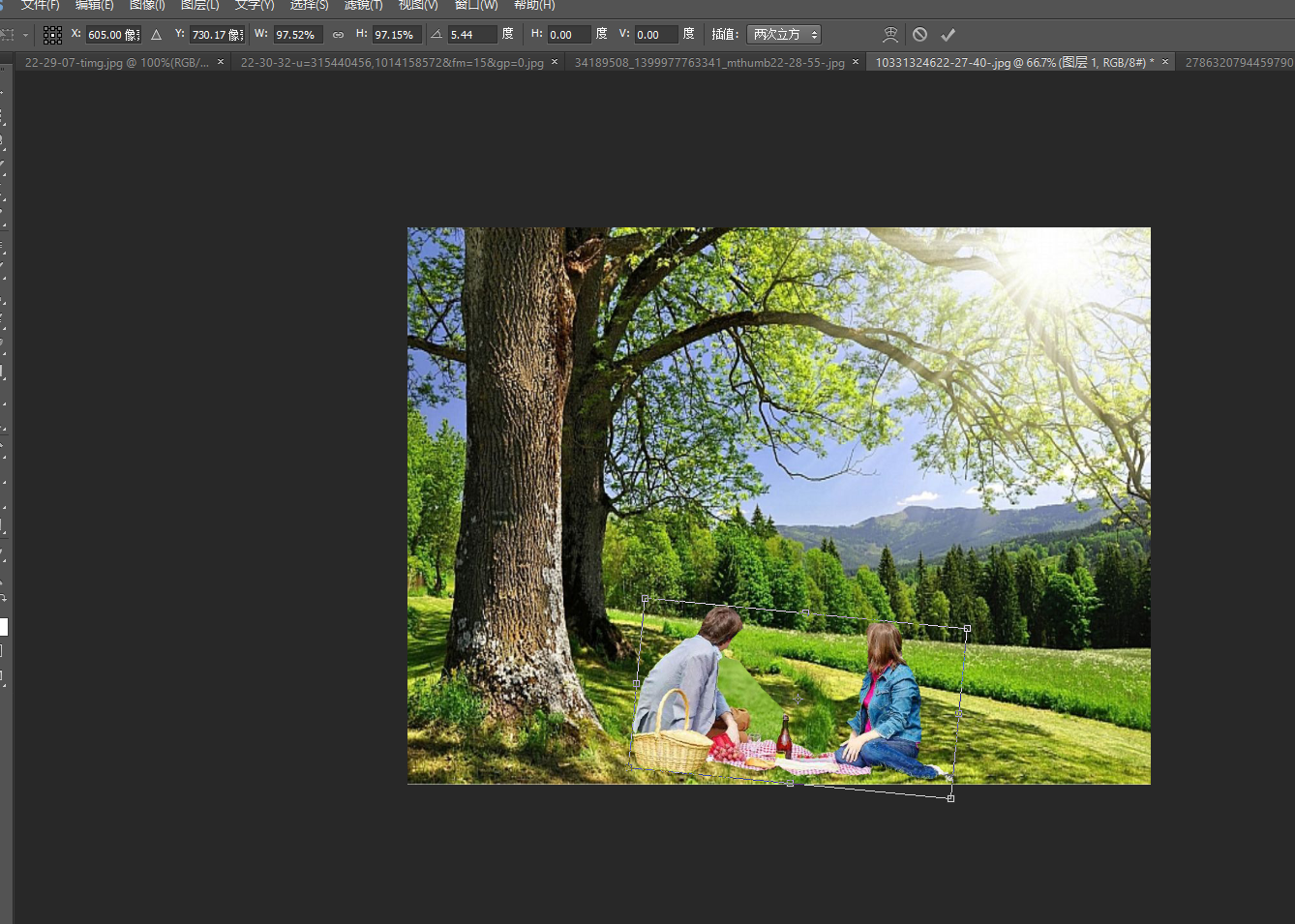Close the 22-29-07-timg.jpg tab

221,62
